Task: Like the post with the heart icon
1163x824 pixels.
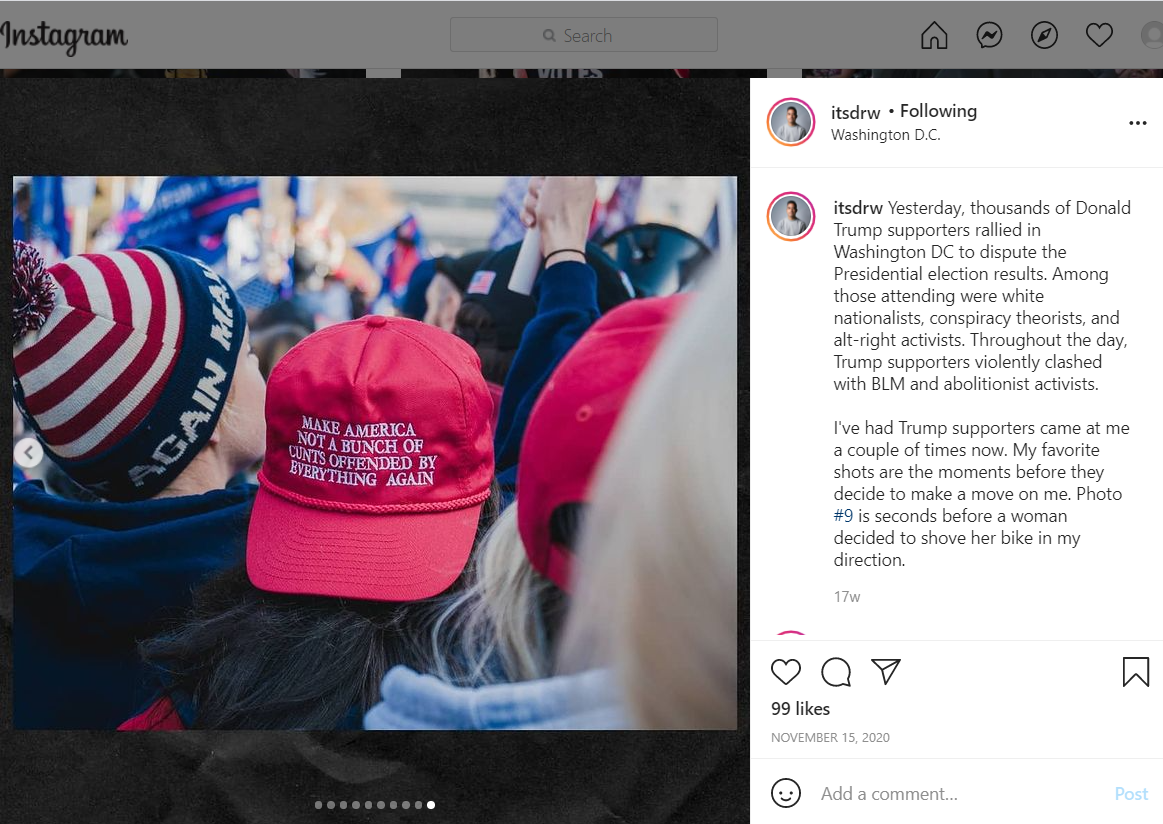Action: pos(785,672)
